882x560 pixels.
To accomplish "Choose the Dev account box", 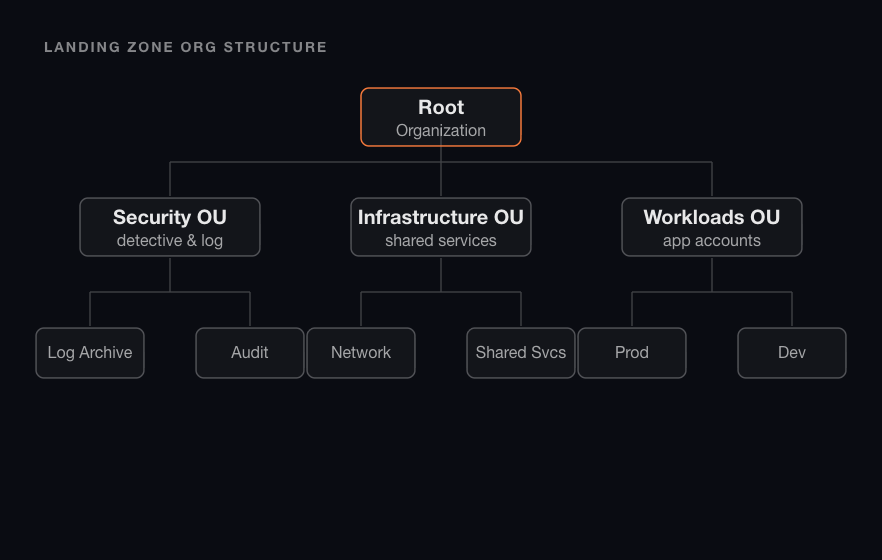I will coord(792,353).
